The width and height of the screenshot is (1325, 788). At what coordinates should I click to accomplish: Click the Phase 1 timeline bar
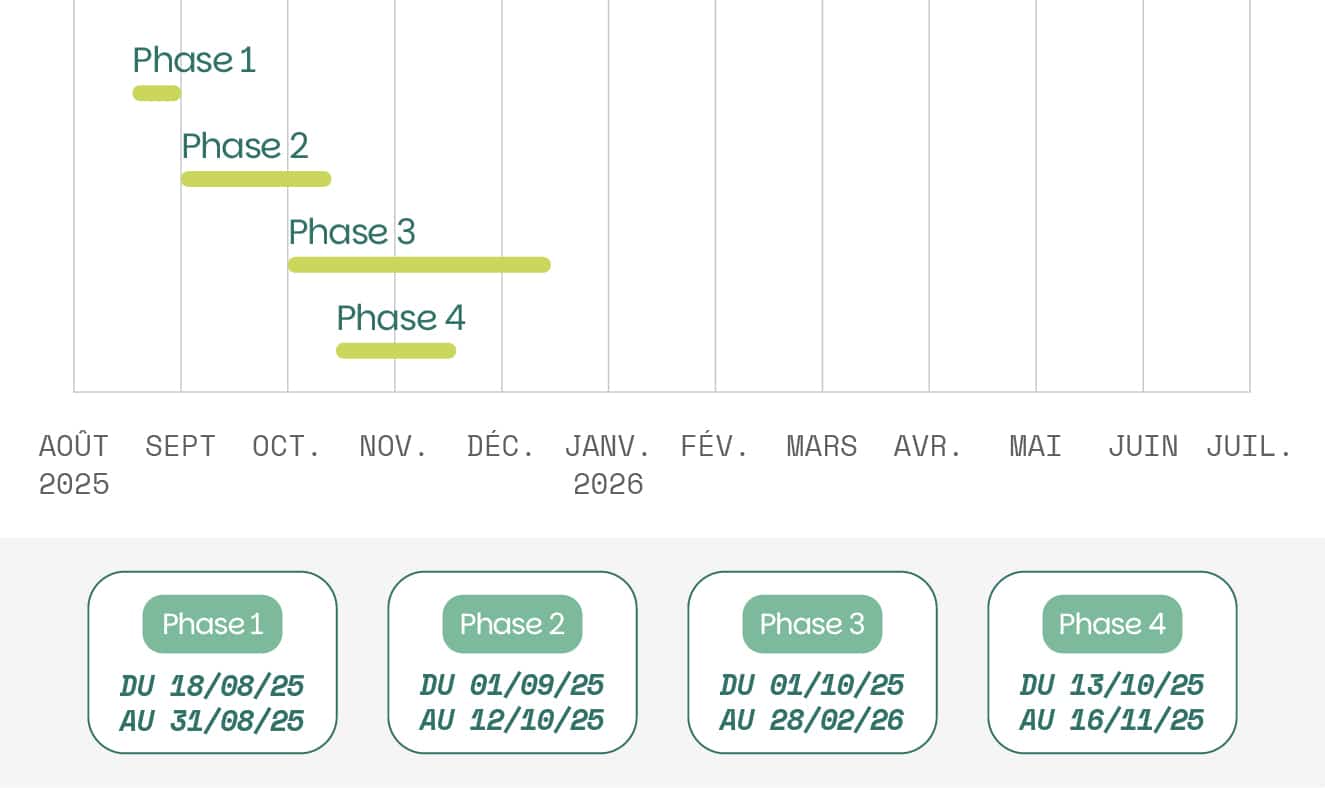pyautogui.click(x=157, y=94)
